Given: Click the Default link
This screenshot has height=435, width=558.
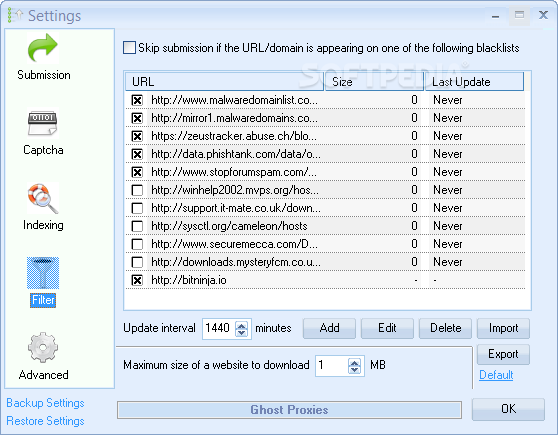Looking at the screenshot, I should (x=496, y=375).
